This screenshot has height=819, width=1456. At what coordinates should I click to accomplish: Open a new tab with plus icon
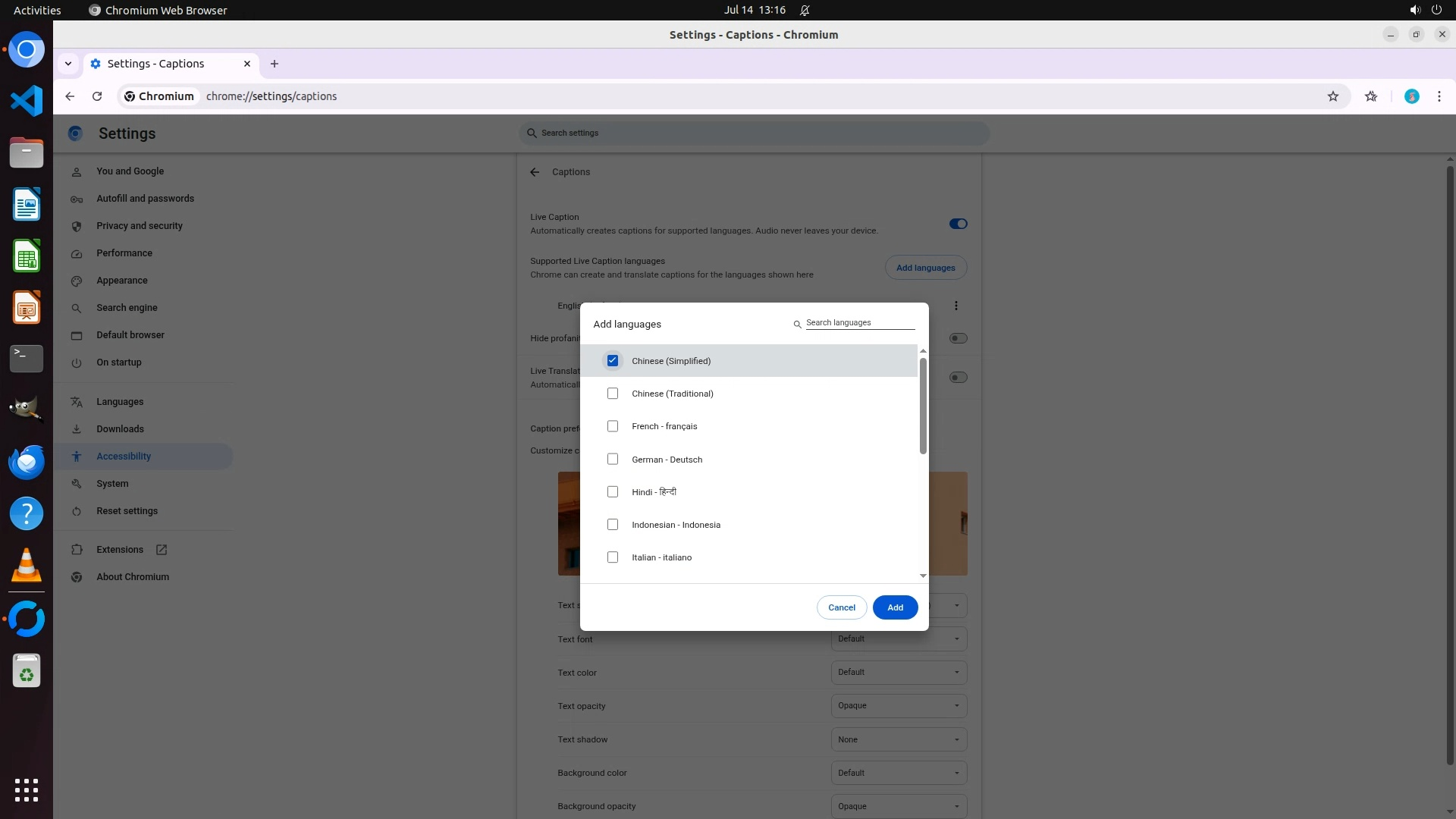[275, 64]
